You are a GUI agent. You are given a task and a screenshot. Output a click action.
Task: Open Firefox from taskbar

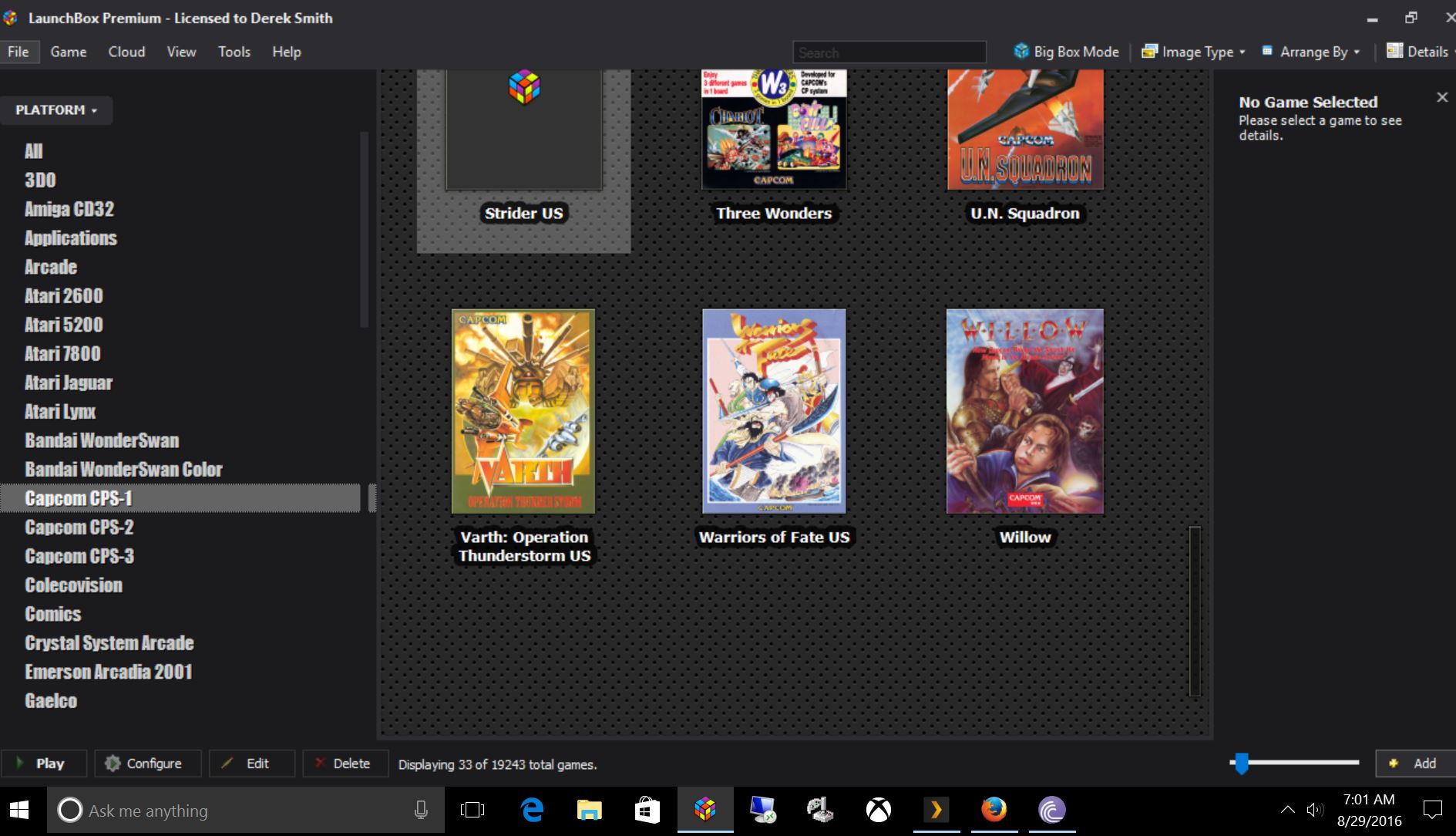coord(994,810)
